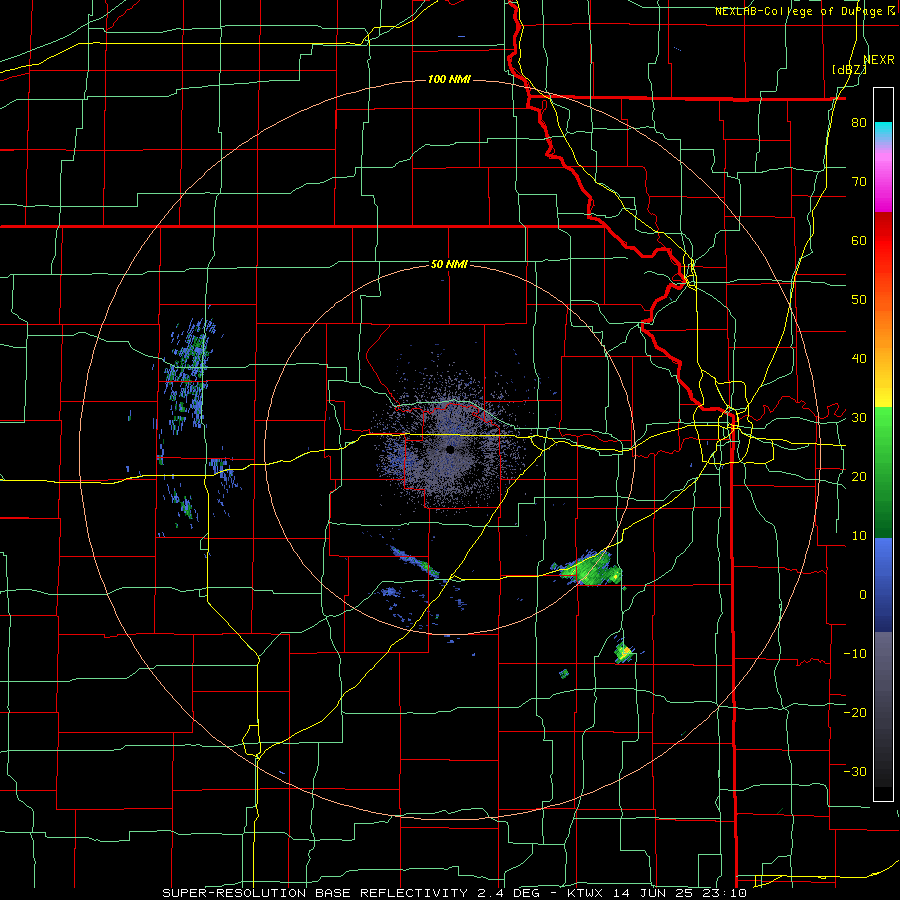Click the [dBZ] unit label

[849, 69]
